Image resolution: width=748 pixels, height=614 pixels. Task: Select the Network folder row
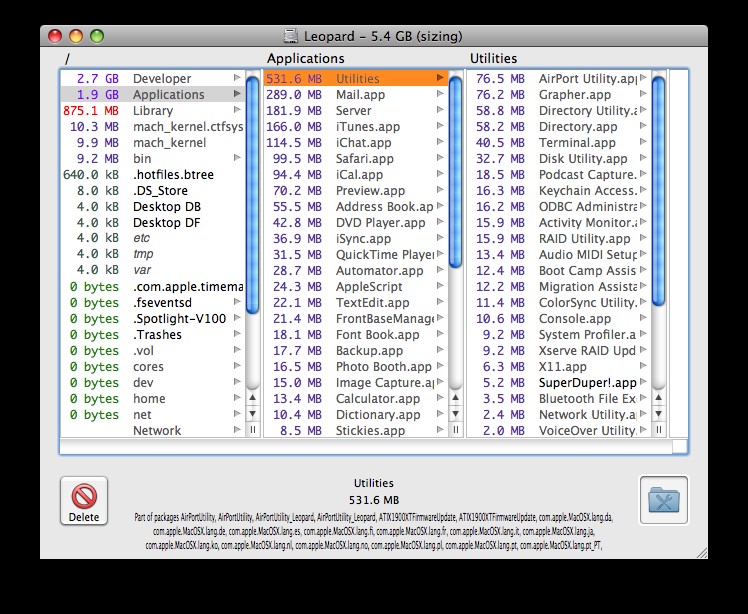click(153, 430)
